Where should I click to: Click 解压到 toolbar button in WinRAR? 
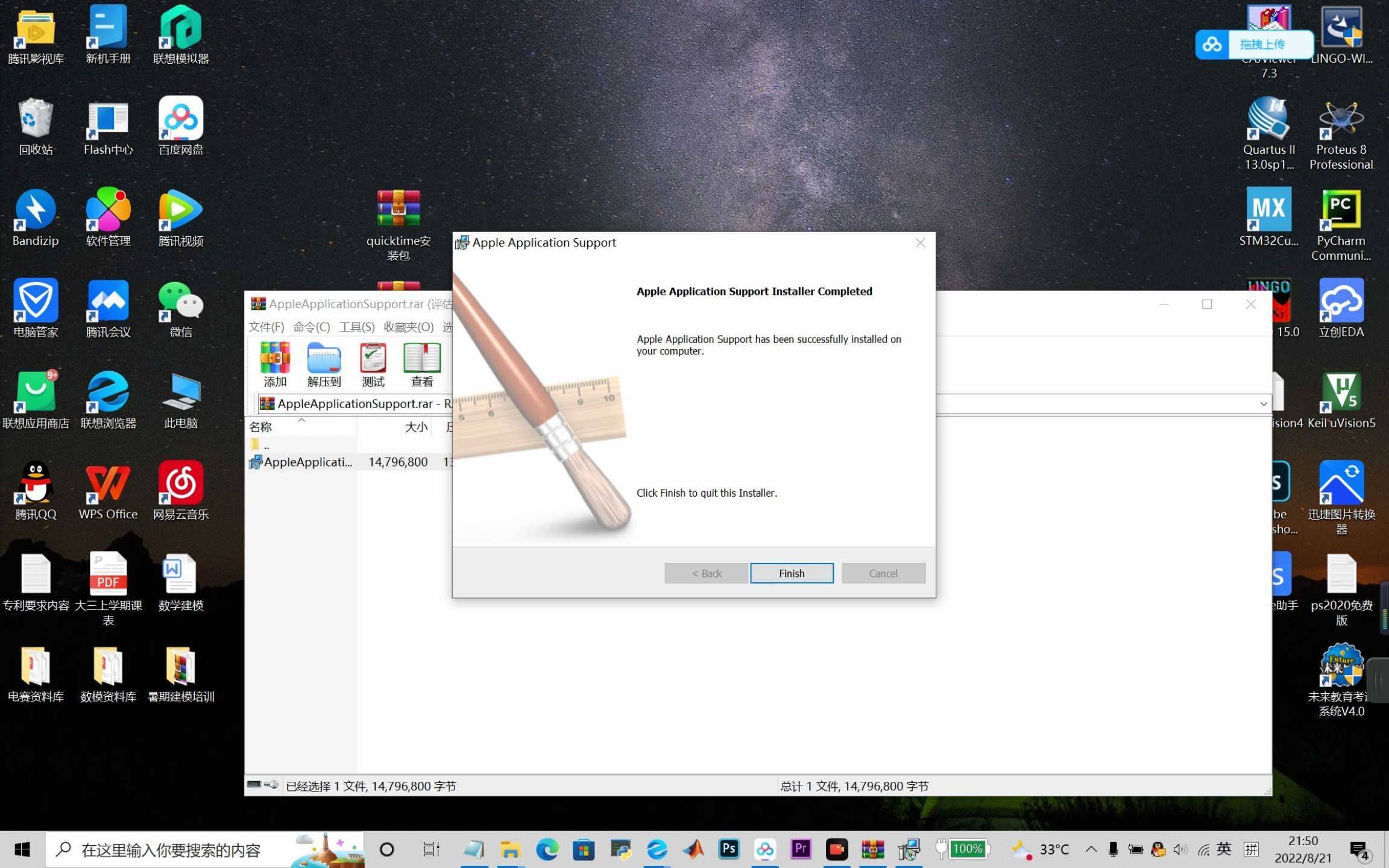(323, 363)
